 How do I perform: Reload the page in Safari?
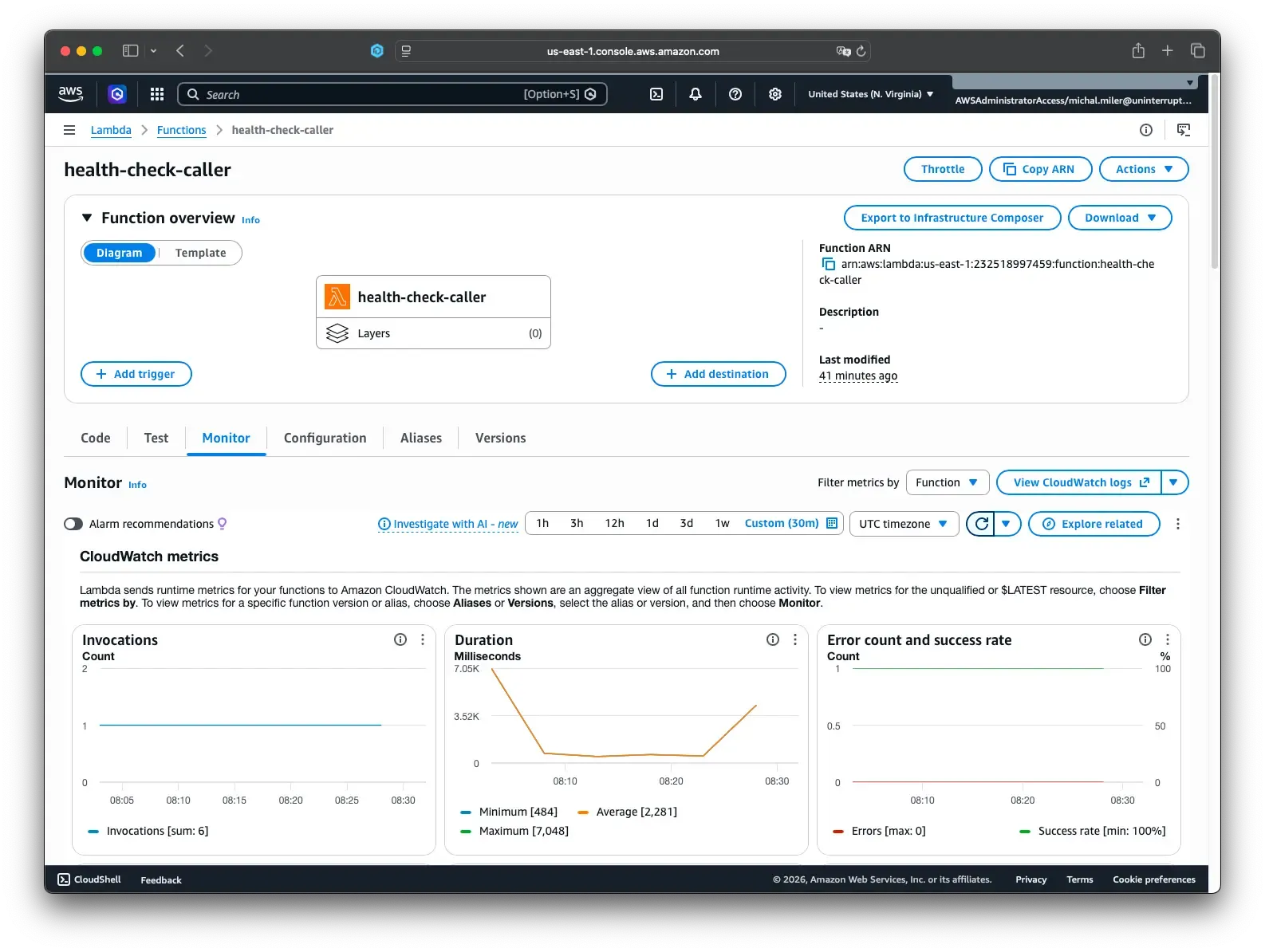click(x=861, y=51)
